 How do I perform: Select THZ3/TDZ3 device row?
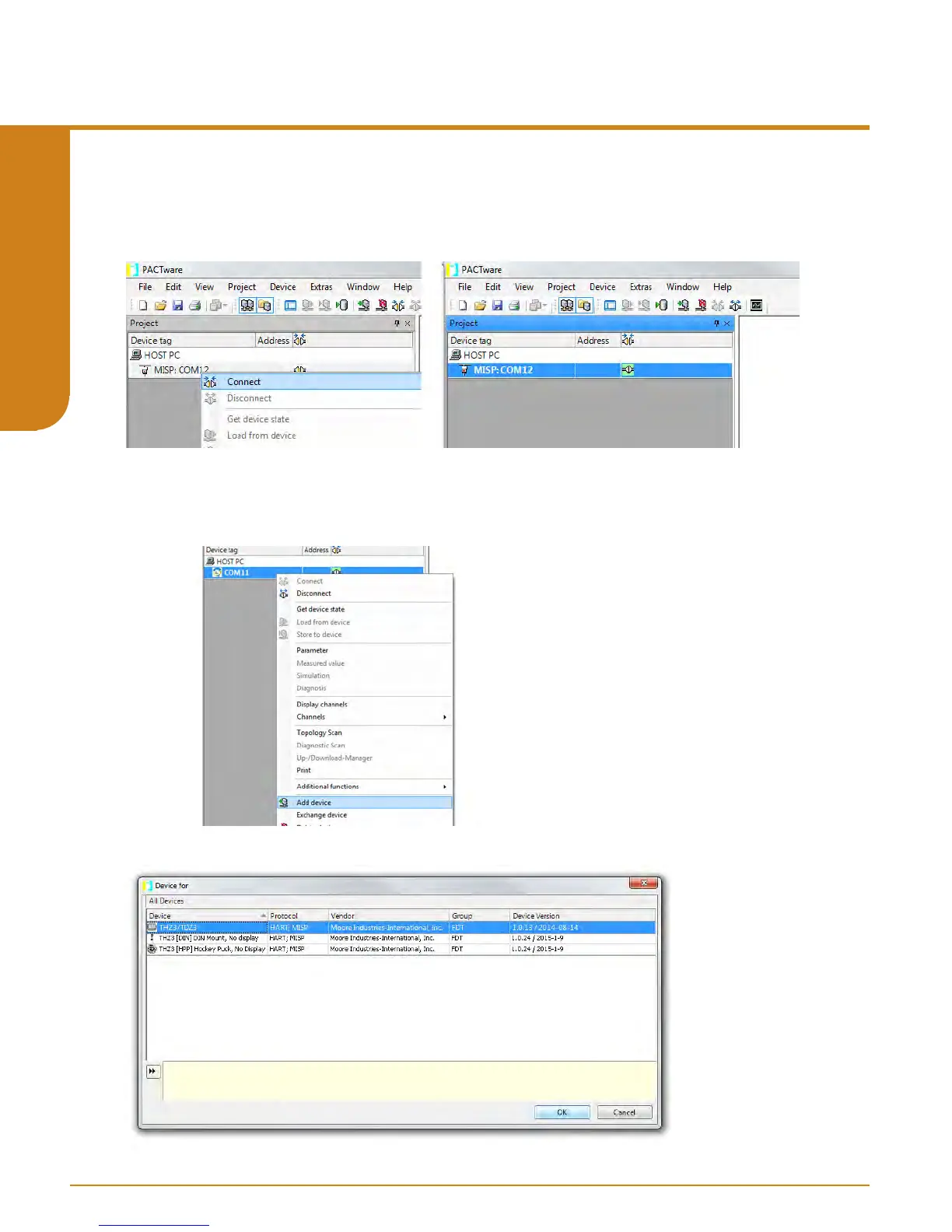click(x=401, y=927)
